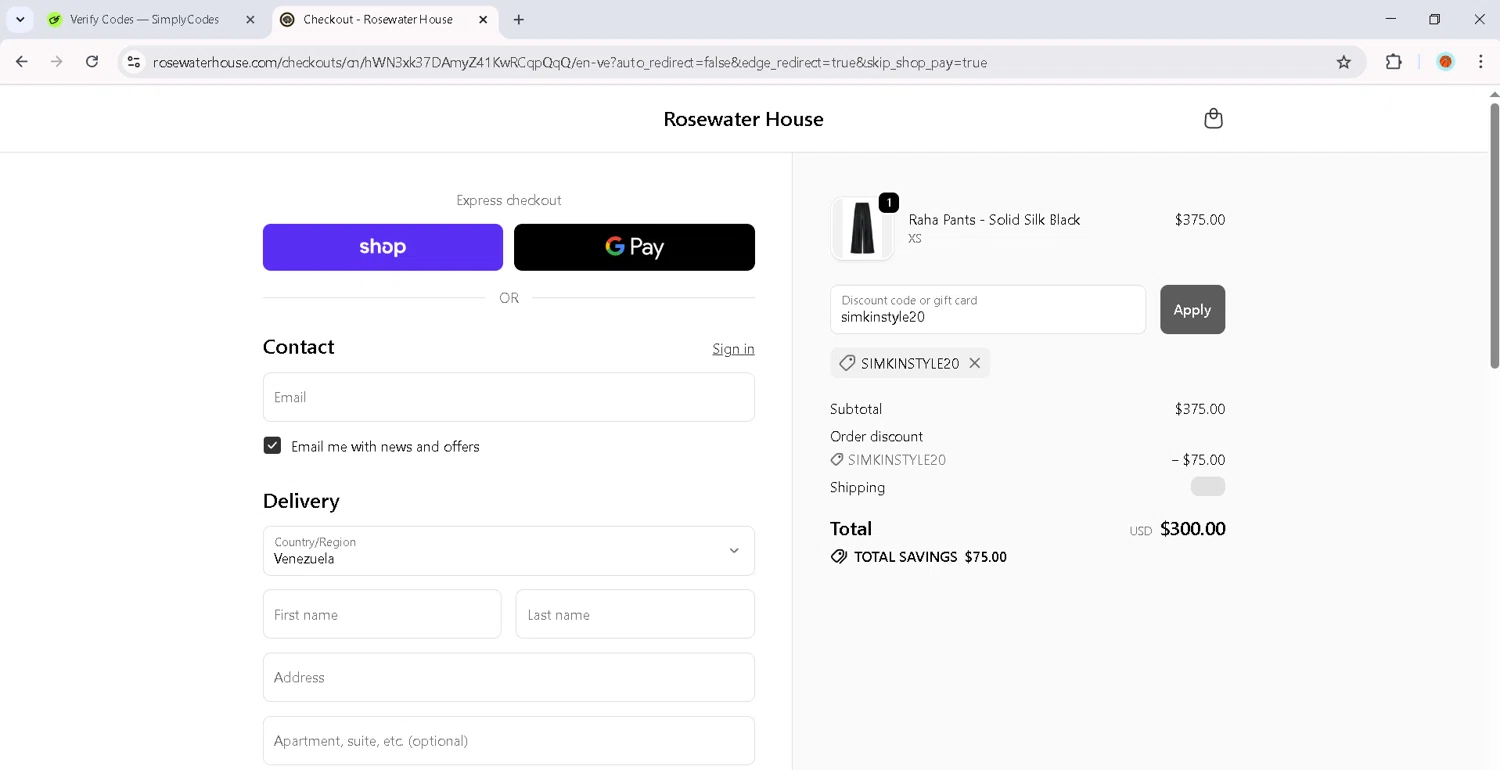Click the browser forward arrow

(57, 62)
